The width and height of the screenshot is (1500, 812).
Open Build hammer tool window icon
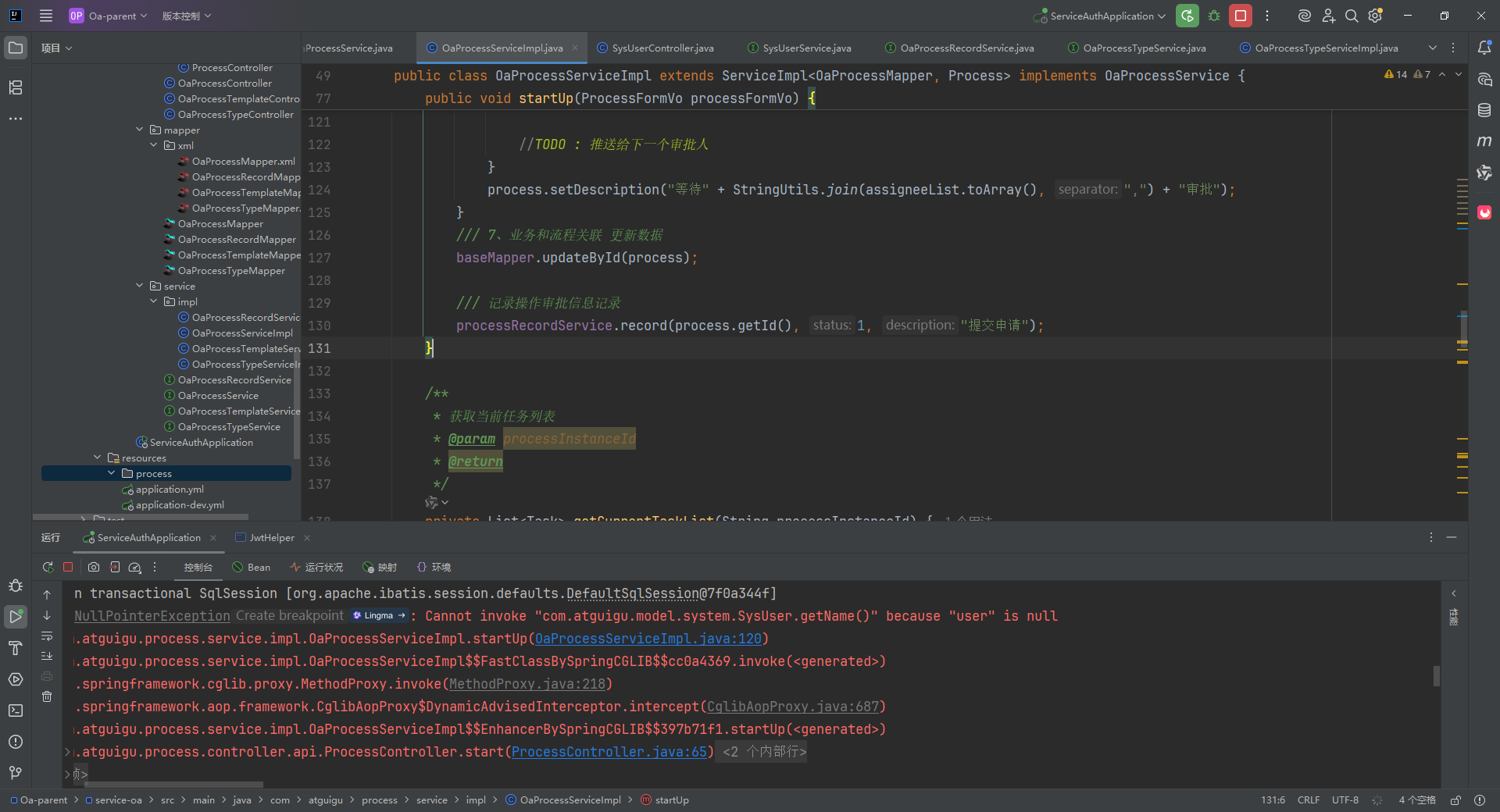click(x=16, y=648)
